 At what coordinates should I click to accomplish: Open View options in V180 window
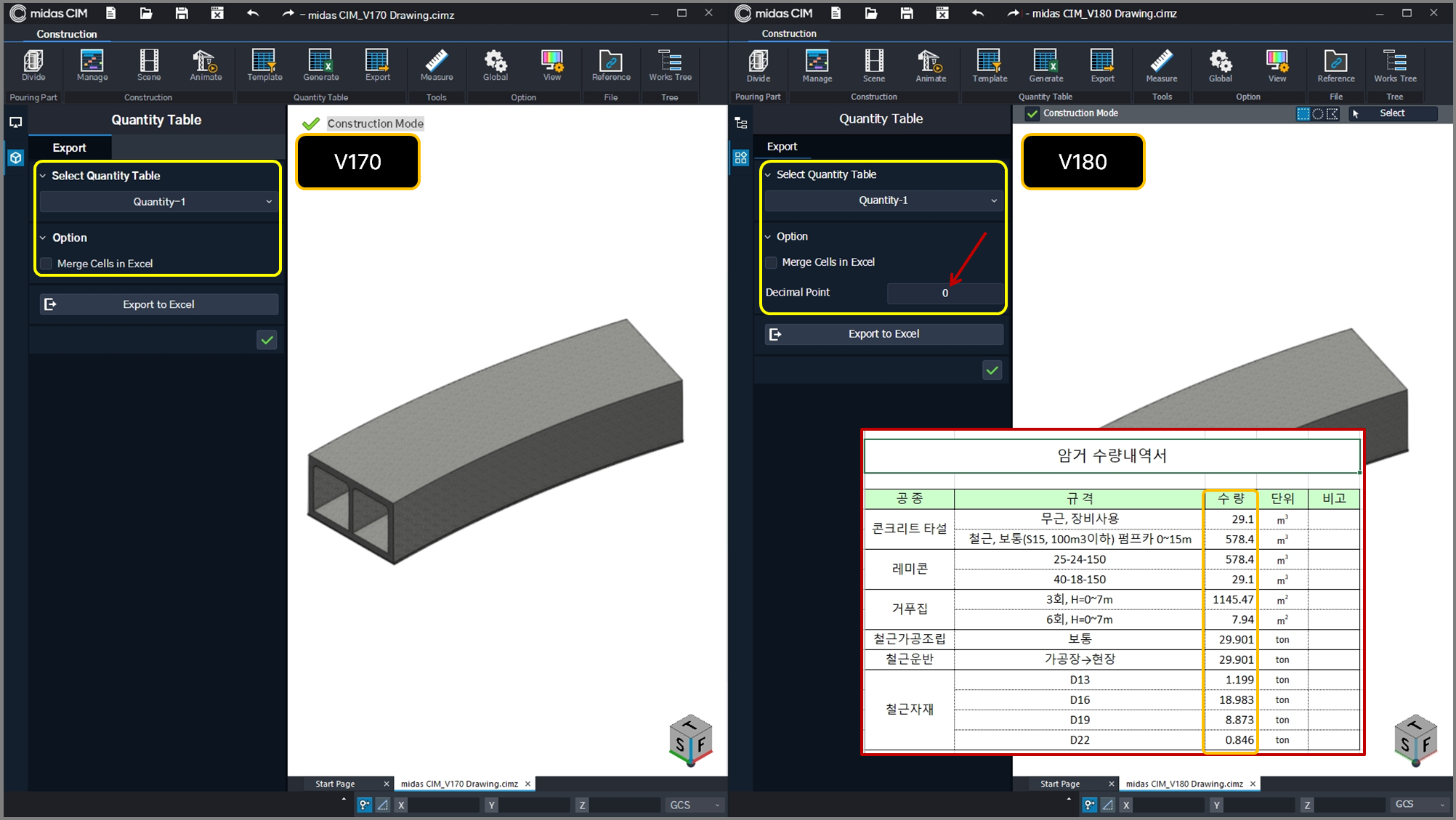1277,65
